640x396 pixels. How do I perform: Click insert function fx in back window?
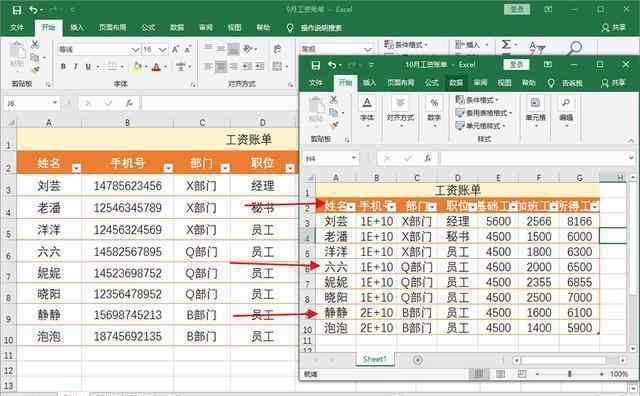tap(129, 103)
